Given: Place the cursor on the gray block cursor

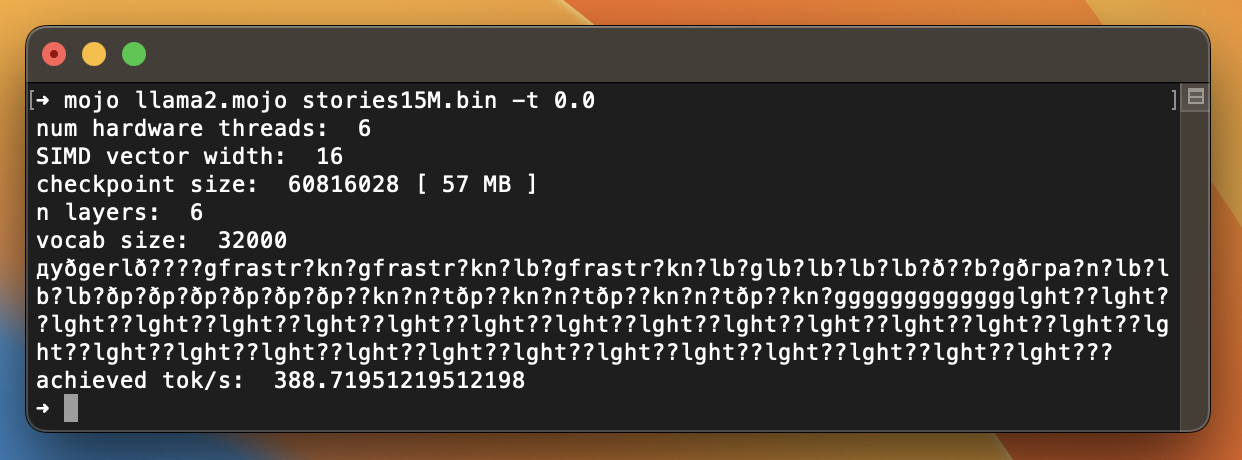Looking at the screenshot, I should (x=71, y=408).
